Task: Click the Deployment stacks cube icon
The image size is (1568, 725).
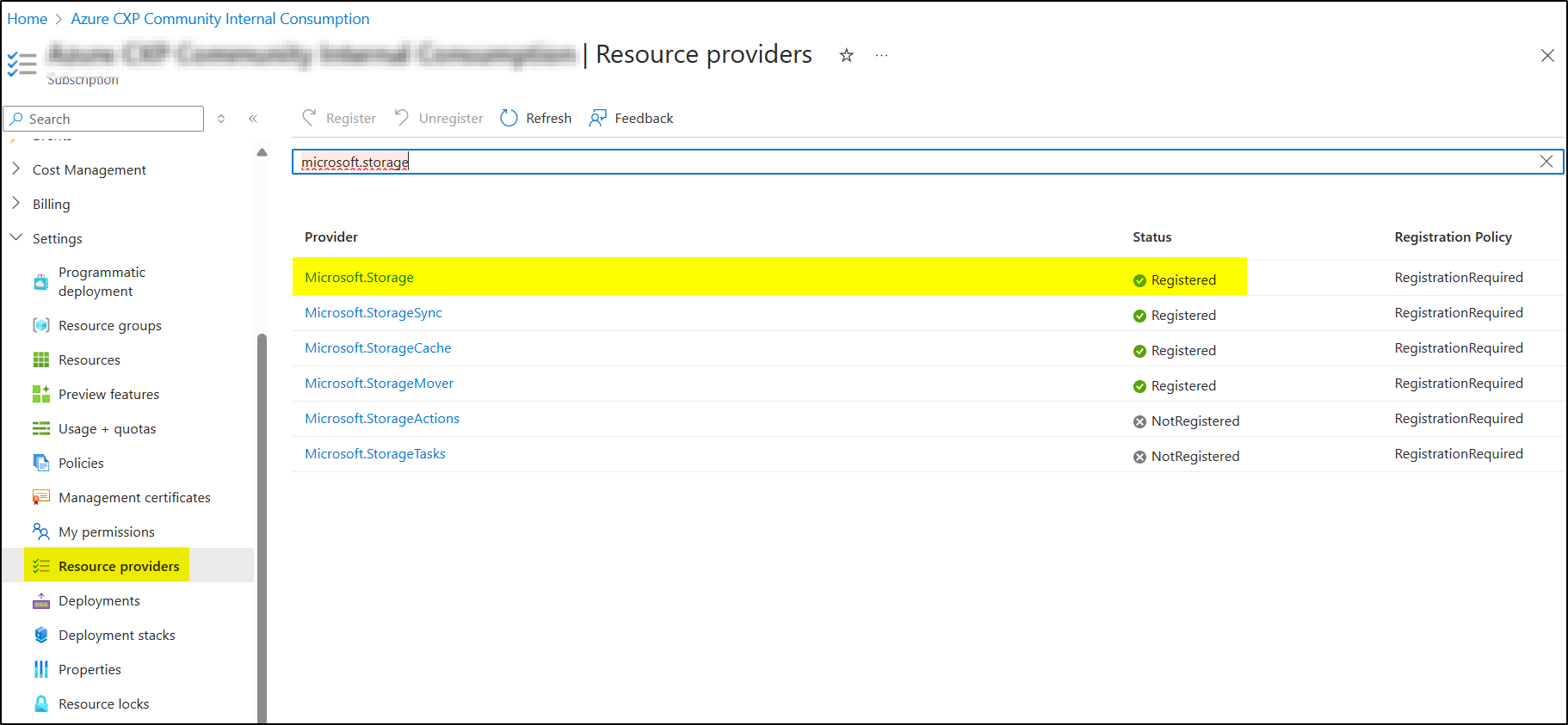Action: [40, 635]
